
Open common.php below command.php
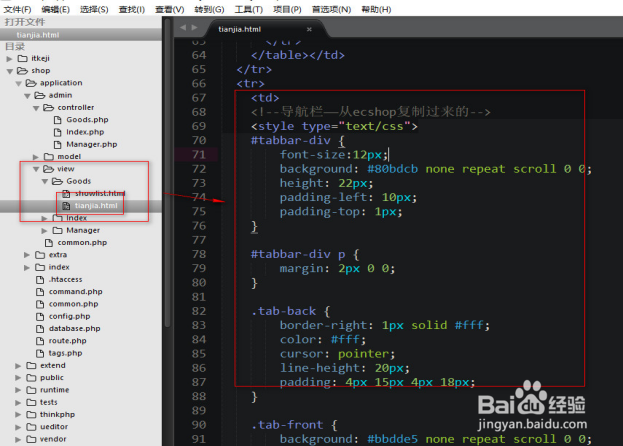point(74,304)
